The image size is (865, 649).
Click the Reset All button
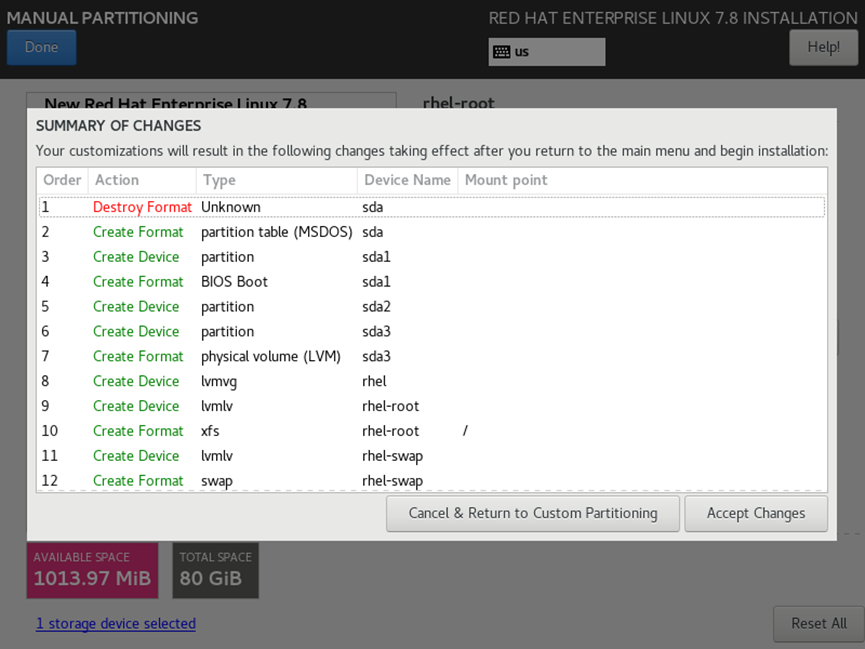[819, 624]
